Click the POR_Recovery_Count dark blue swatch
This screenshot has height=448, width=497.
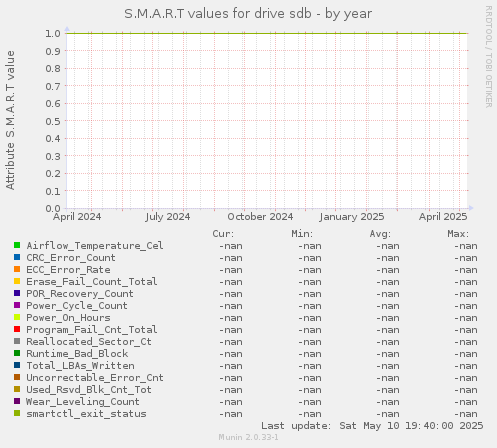point(17,293)
